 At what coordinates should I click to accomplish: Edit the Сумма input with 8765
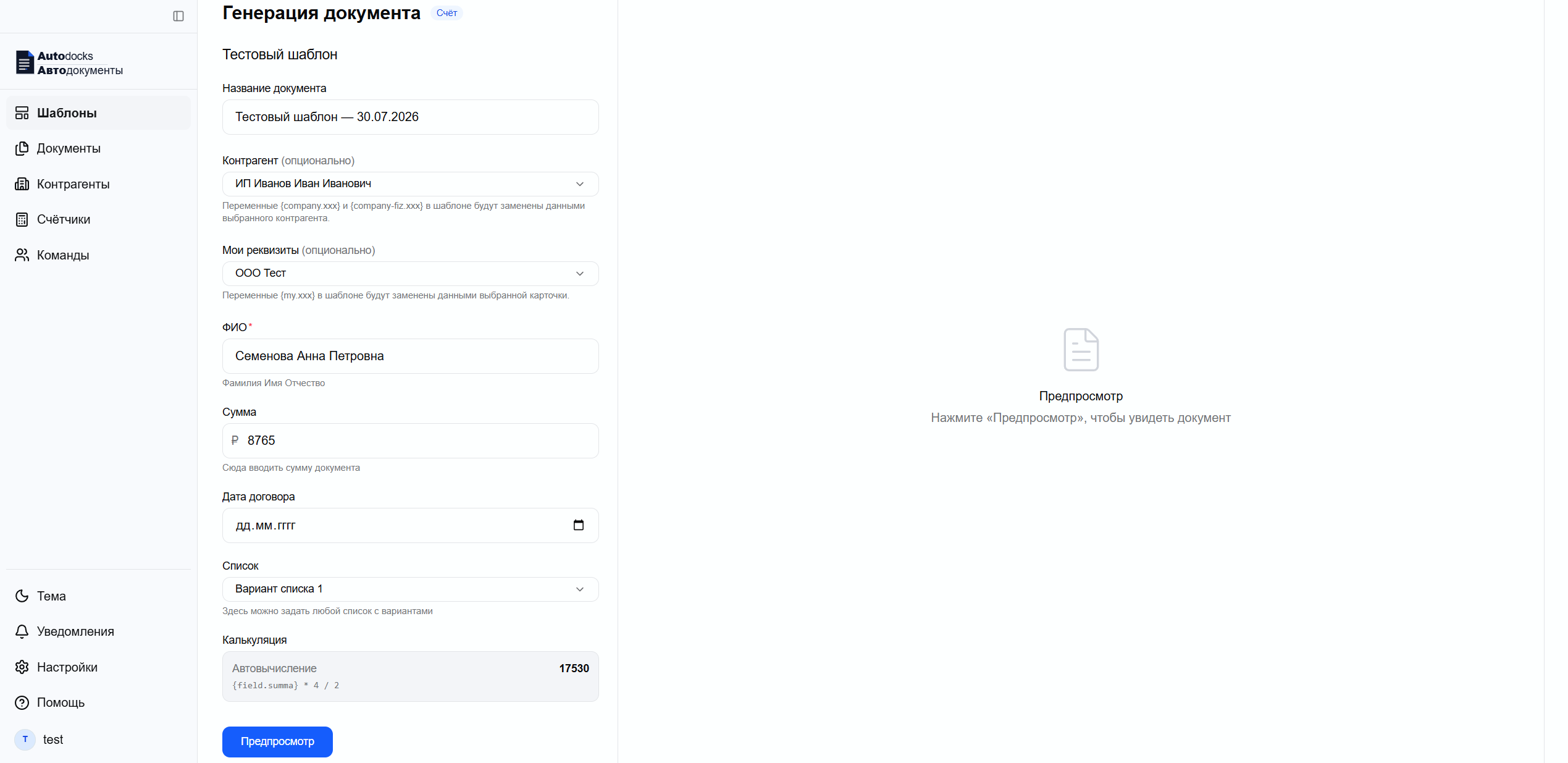point(410,441)
